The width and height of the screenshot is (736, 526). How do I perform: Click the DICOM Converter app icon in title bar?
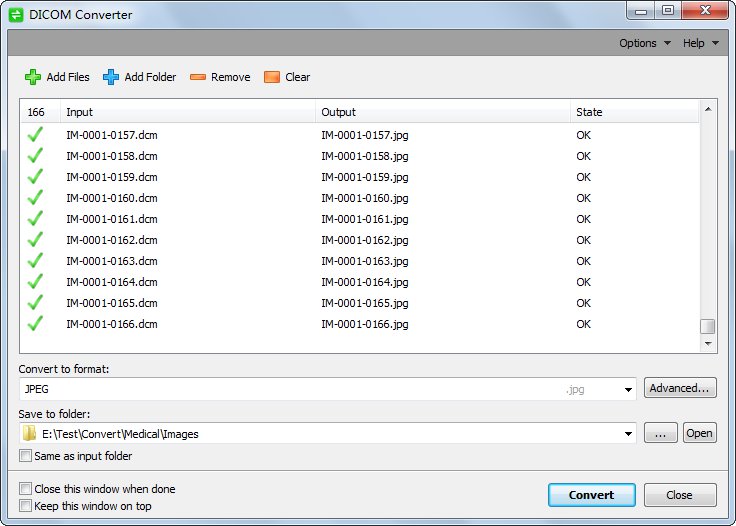[16, 15]
